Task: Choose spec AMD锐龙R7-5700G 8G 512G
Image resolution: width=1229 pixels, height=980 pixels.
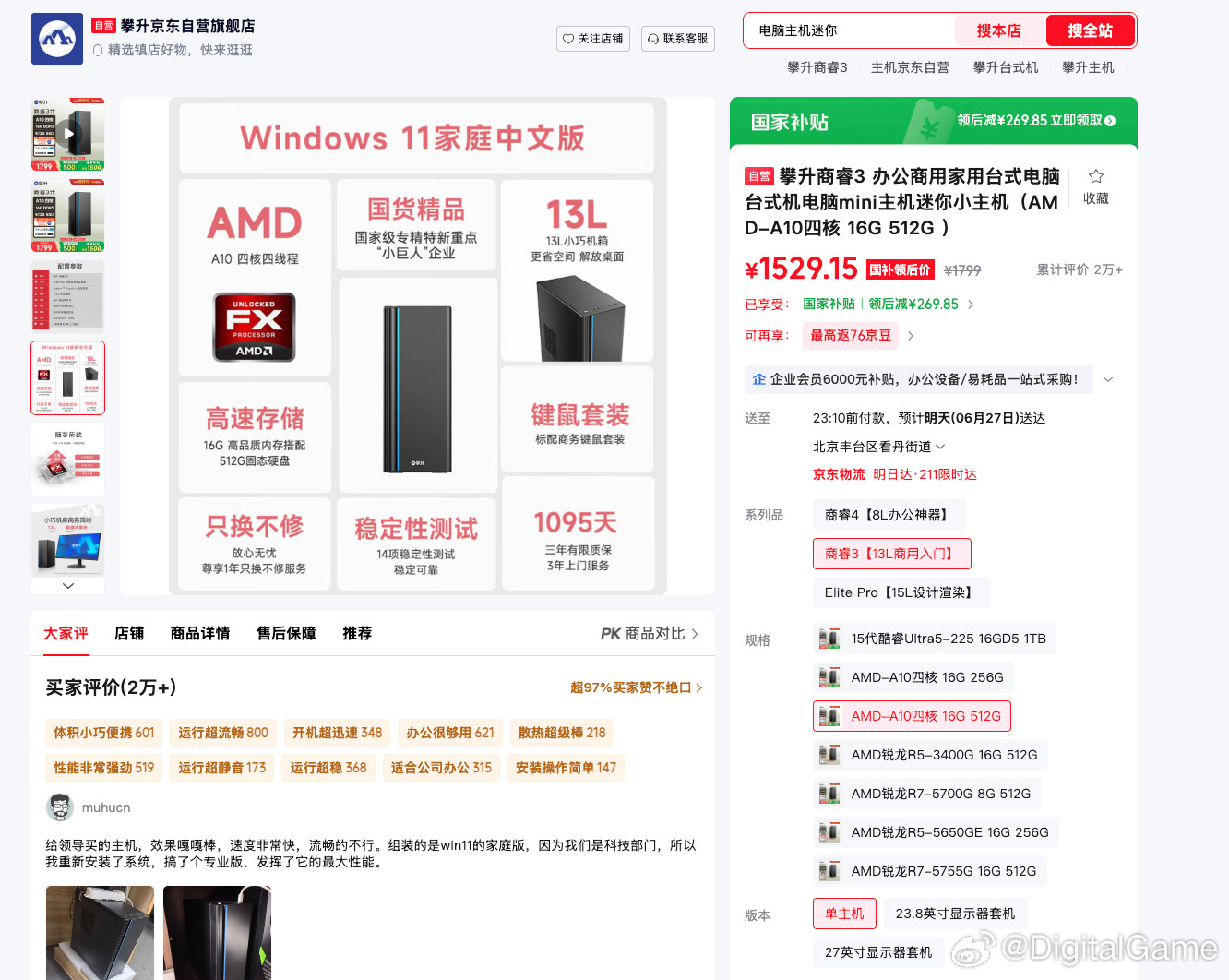Action: 926,794
